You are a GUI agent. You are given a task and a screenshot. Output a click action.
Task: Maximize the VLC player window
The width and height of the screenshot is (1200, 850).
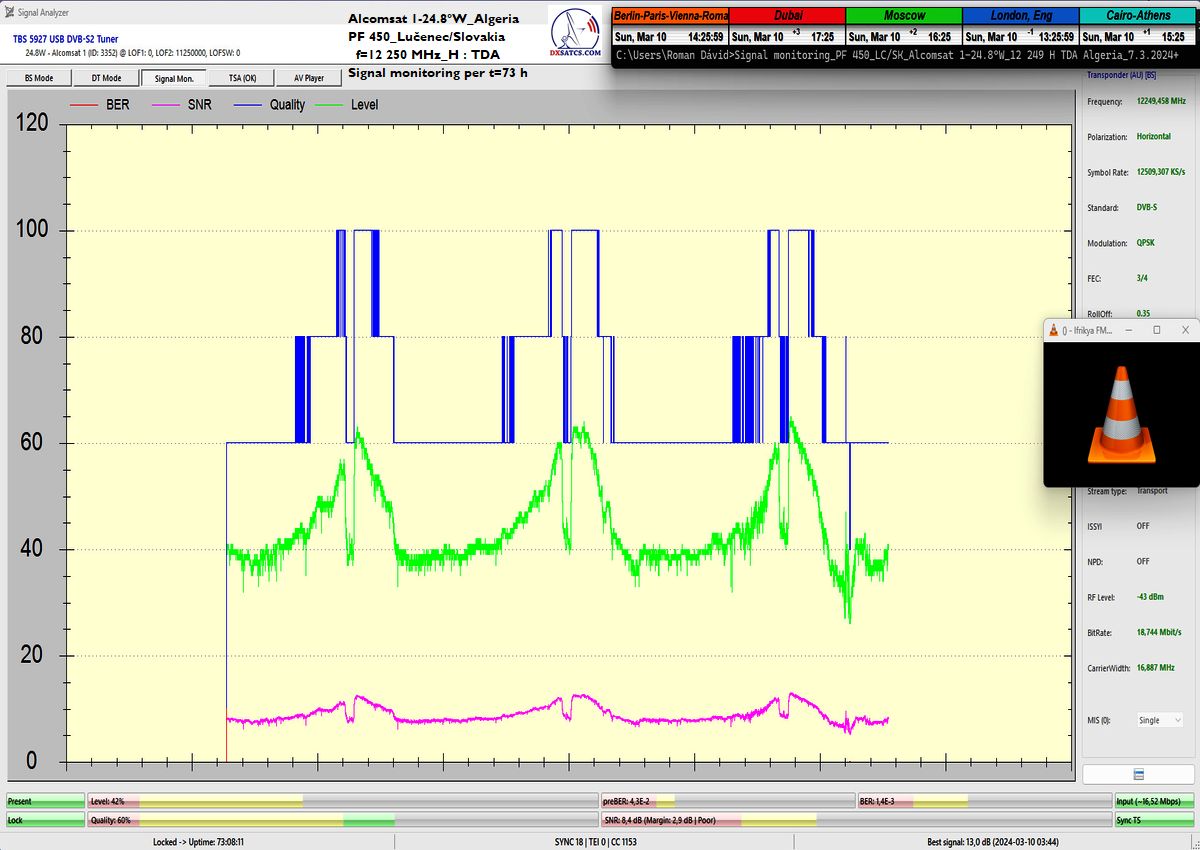tap(1157, 330)
